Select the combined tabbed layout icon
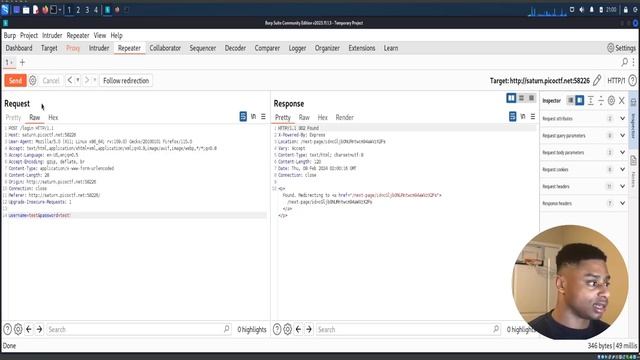 (531, 98)
